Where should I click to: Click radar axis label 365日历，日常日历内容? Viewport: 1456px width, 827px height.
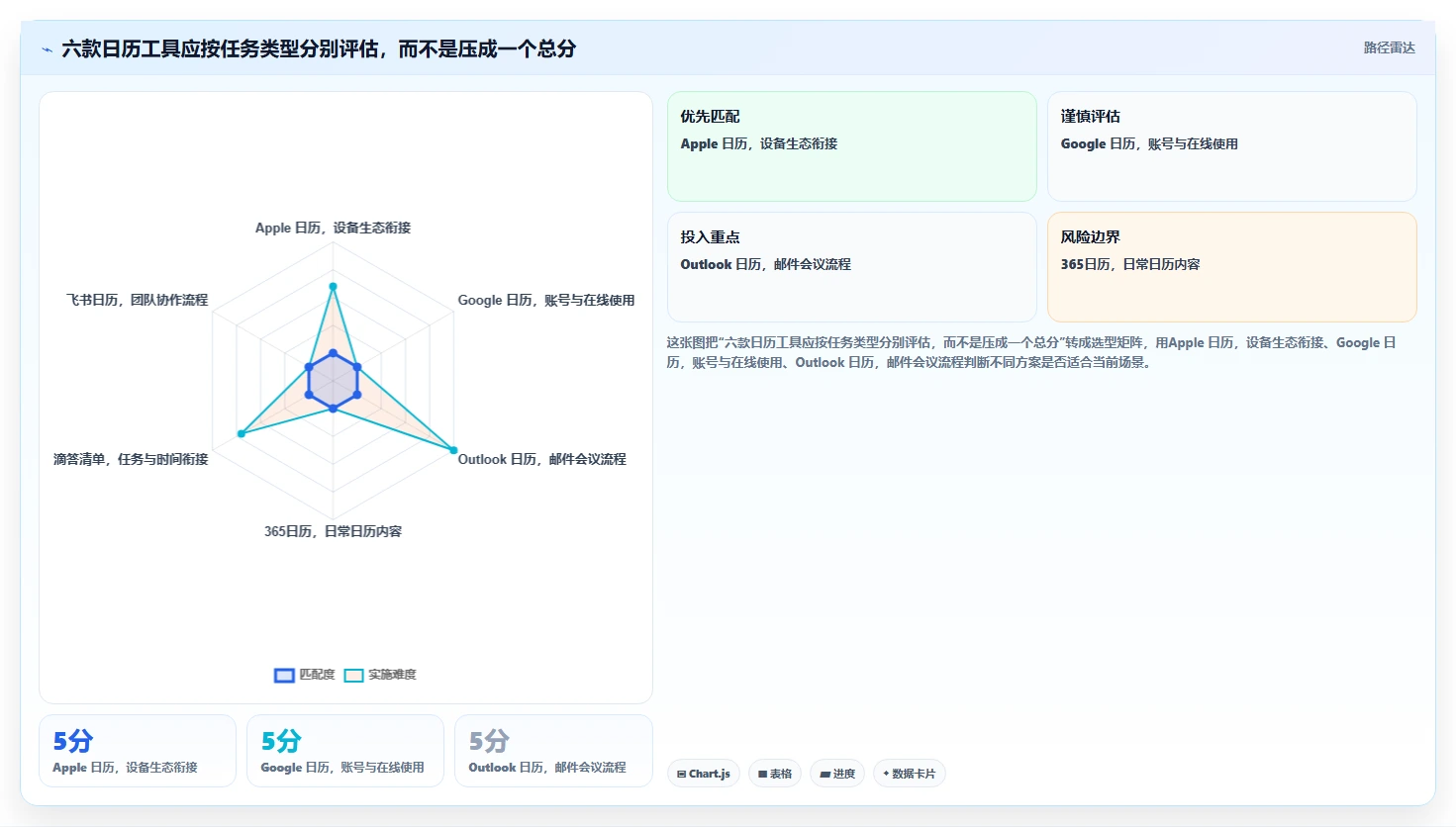click(333, 531)
